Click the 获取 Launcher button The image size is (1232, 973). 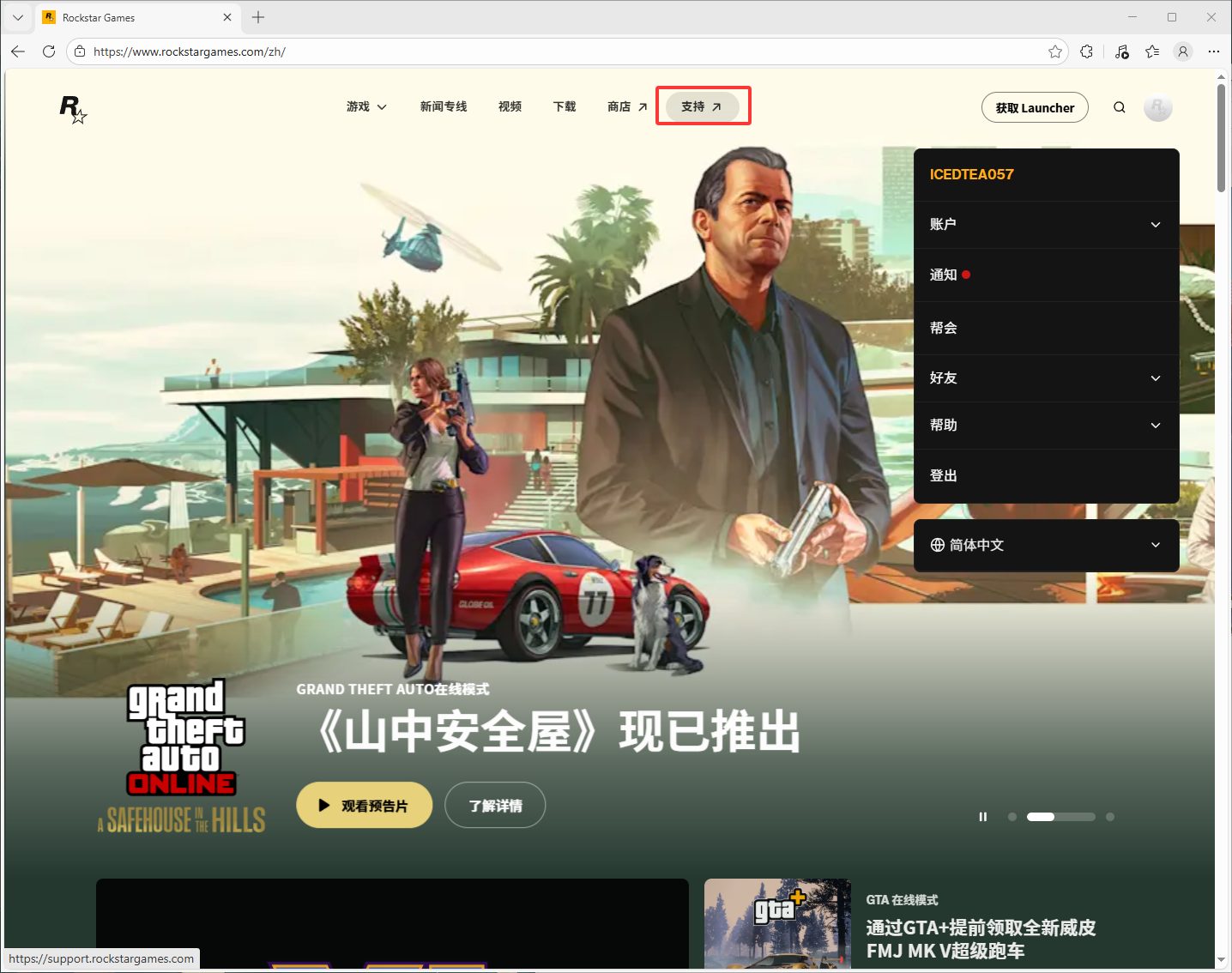pos(1034,108)
